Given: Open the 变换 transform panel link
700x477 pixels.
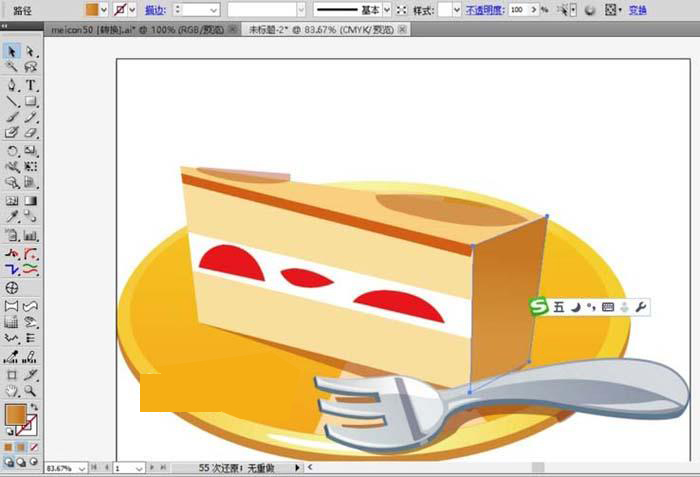Looking at the screenshot, I should point(638,10).
